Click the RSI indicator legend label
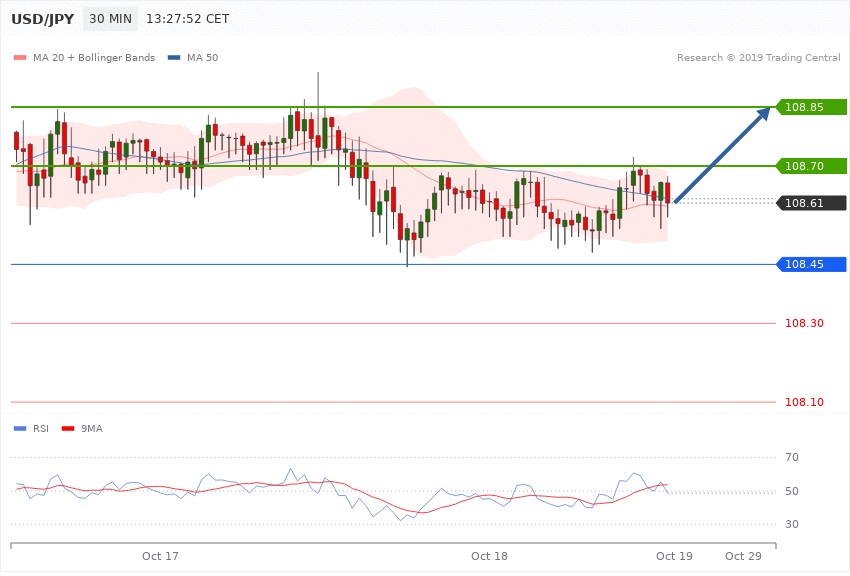The height and width of the screenshot is (576, 850). [x=42, y=428]
